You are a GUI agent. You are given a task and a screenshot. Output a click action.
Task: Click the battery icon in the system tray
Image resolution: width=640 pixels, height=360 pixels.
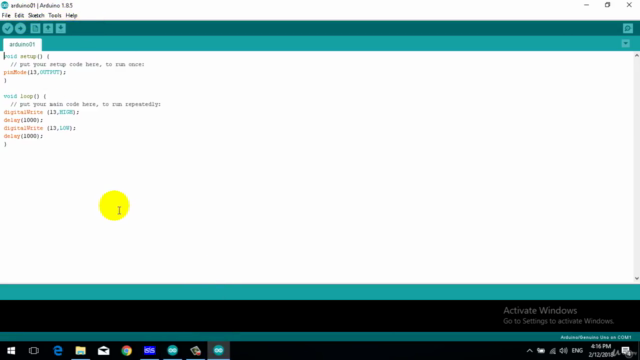pyautogui.click(x=541, y=351)
